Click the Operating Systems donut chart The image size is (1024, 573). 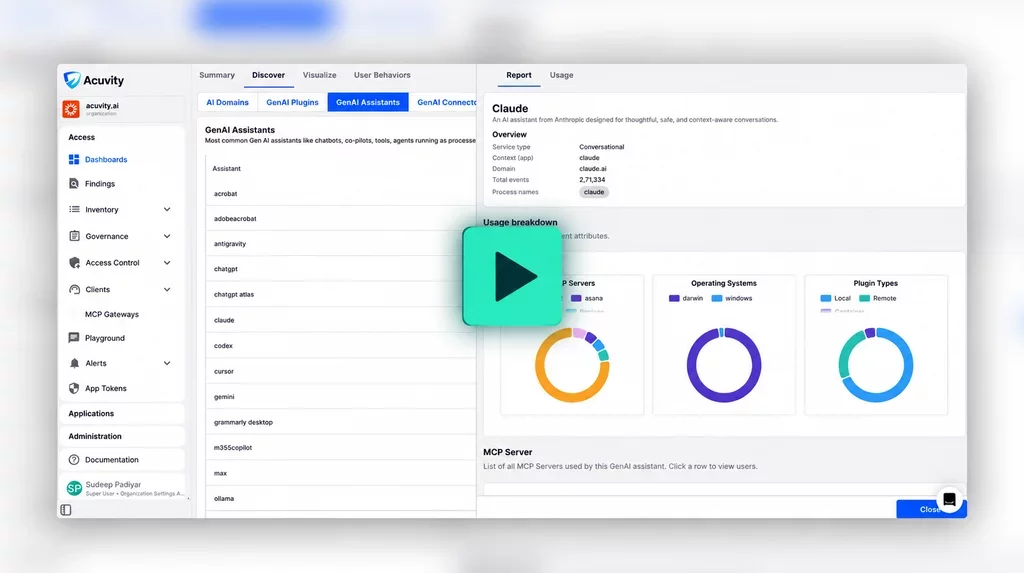click(724, 365)
